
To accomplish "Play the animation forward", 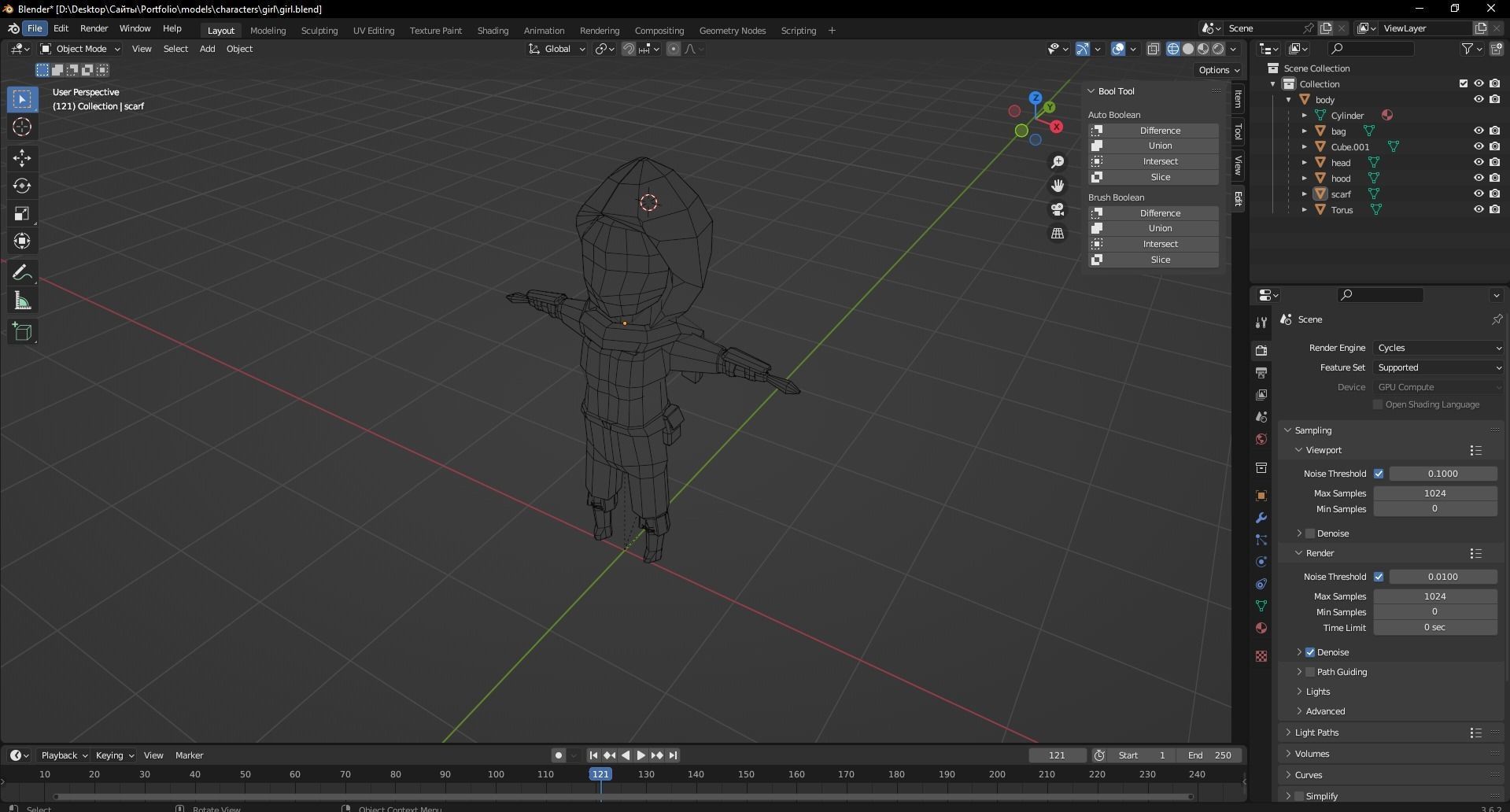I will [641, 755].
